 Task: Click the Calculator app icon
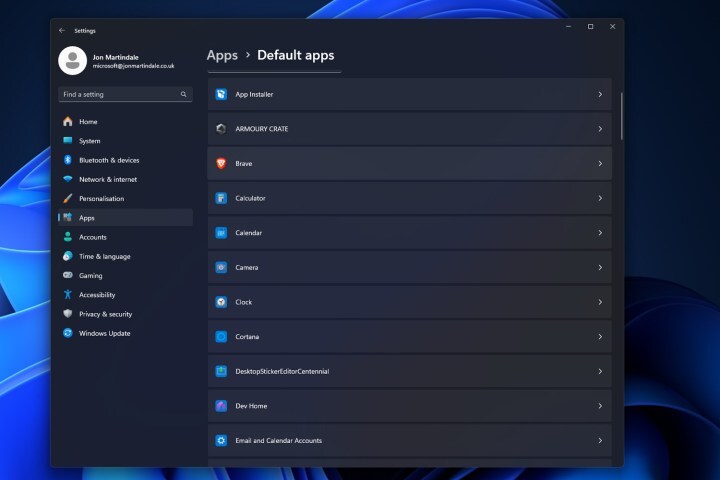coord(221,198)
